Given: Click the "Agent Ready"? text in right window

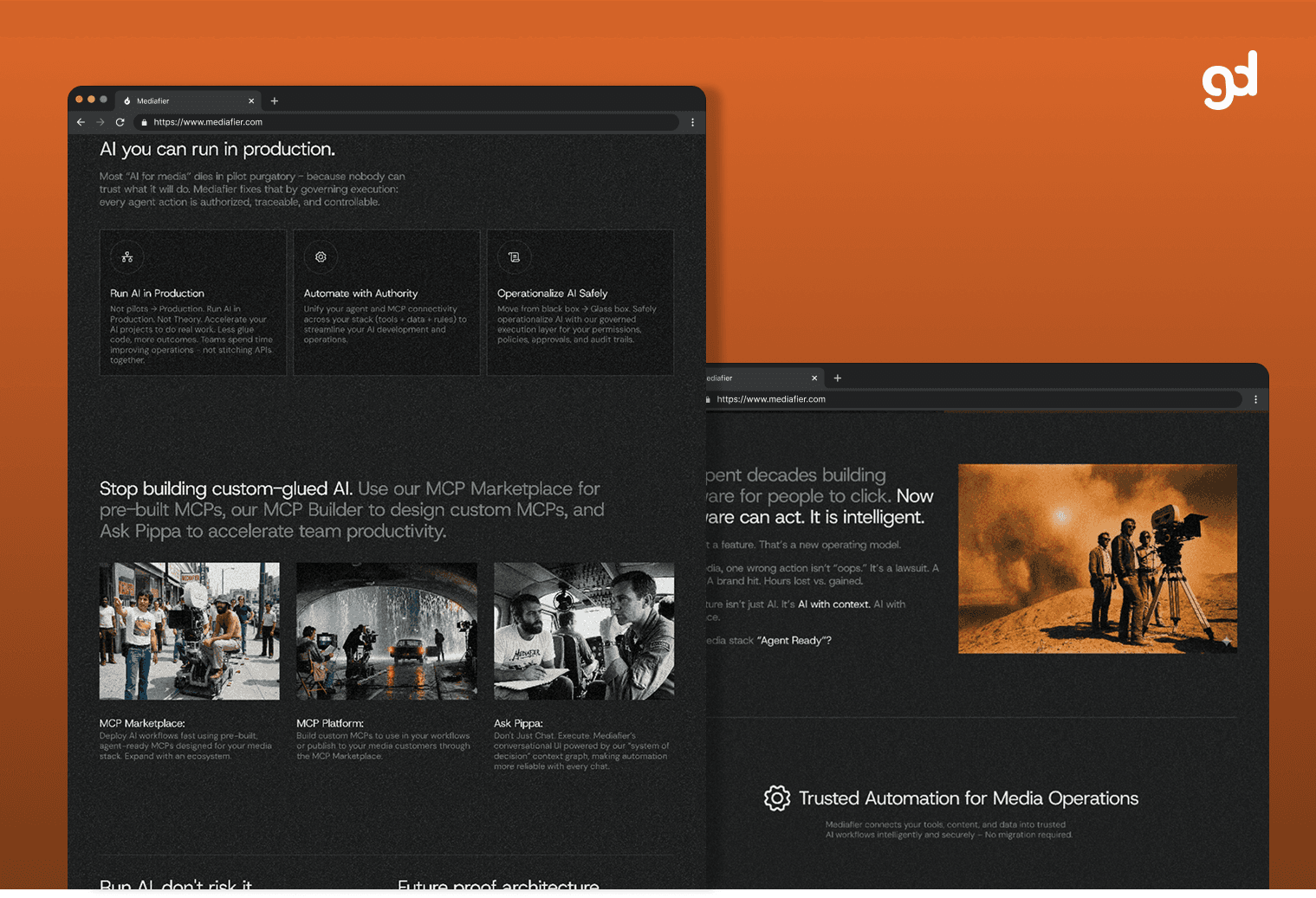Looking at the screenshot, I should [794, 641].
